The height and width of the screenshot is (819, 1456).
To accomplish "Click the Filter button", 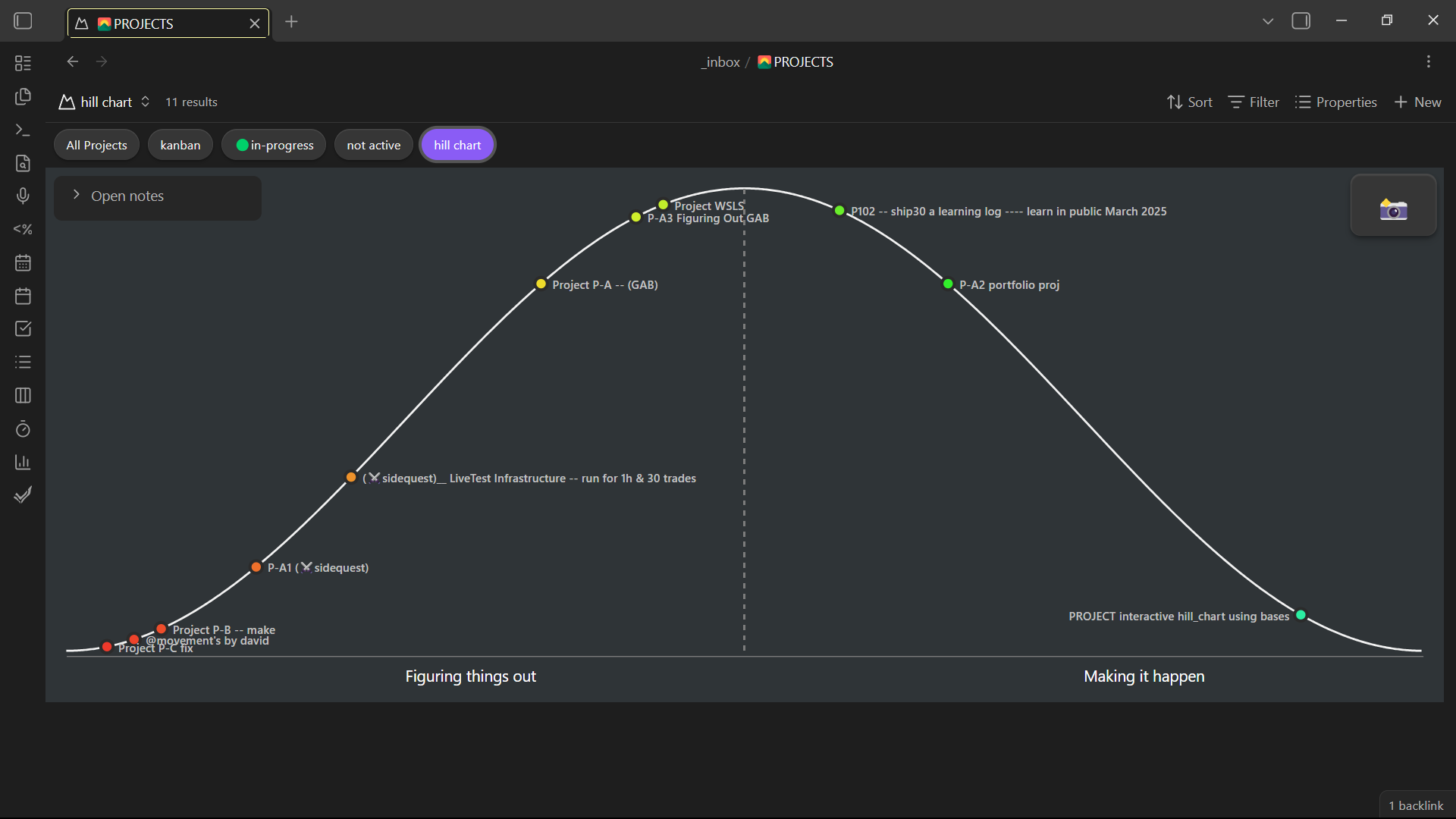I will point(1254,102).
